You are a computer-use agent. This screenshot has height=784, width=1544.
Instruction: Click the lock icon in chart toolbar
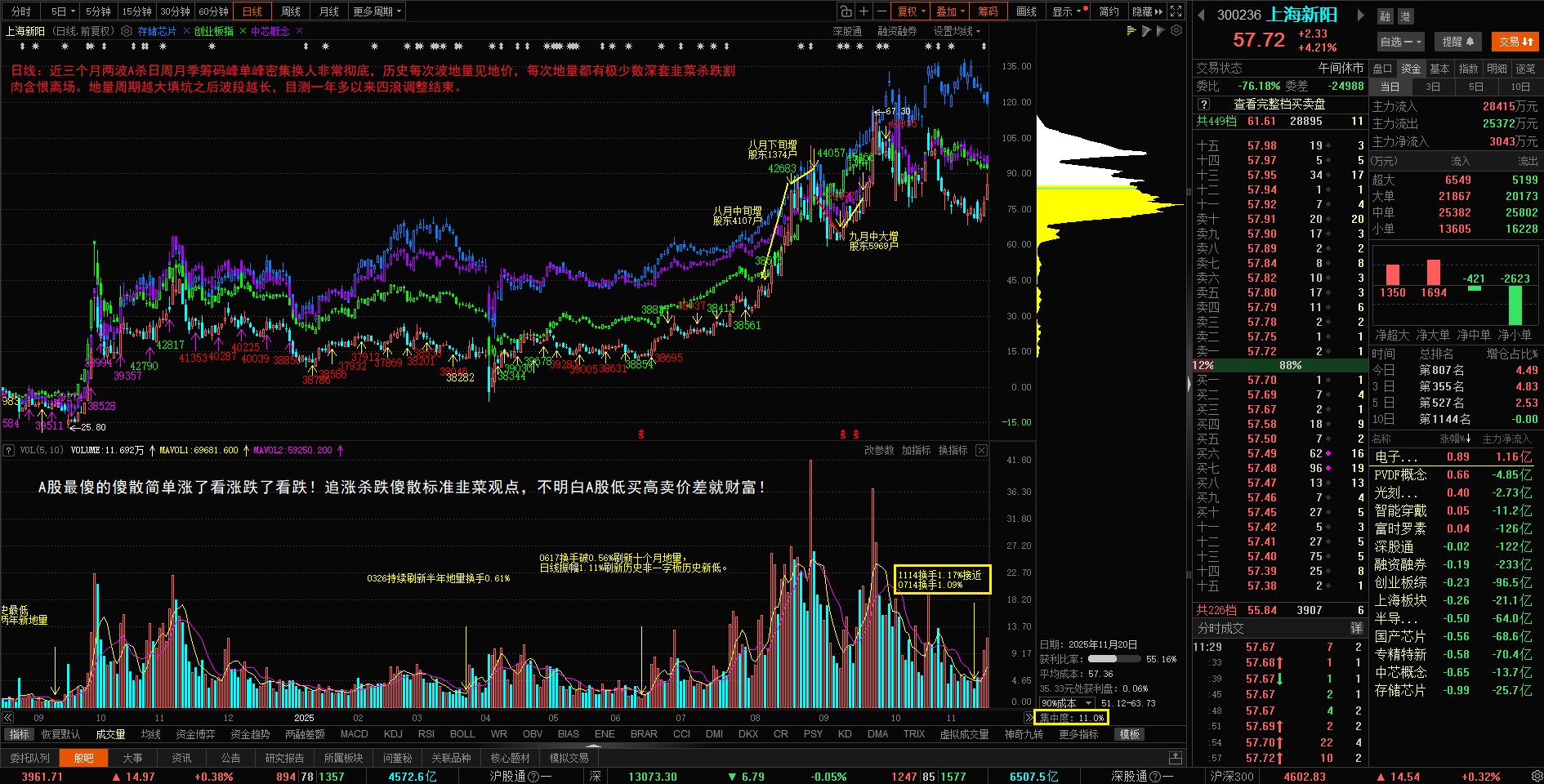[846, 11]
